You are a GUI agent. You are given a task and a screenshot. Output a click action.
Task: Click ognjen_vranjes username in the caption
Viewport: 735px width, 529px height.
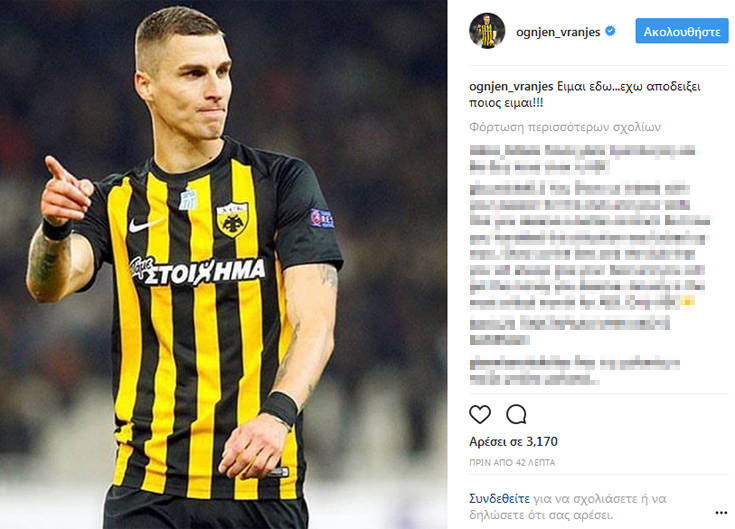(511, 87)
